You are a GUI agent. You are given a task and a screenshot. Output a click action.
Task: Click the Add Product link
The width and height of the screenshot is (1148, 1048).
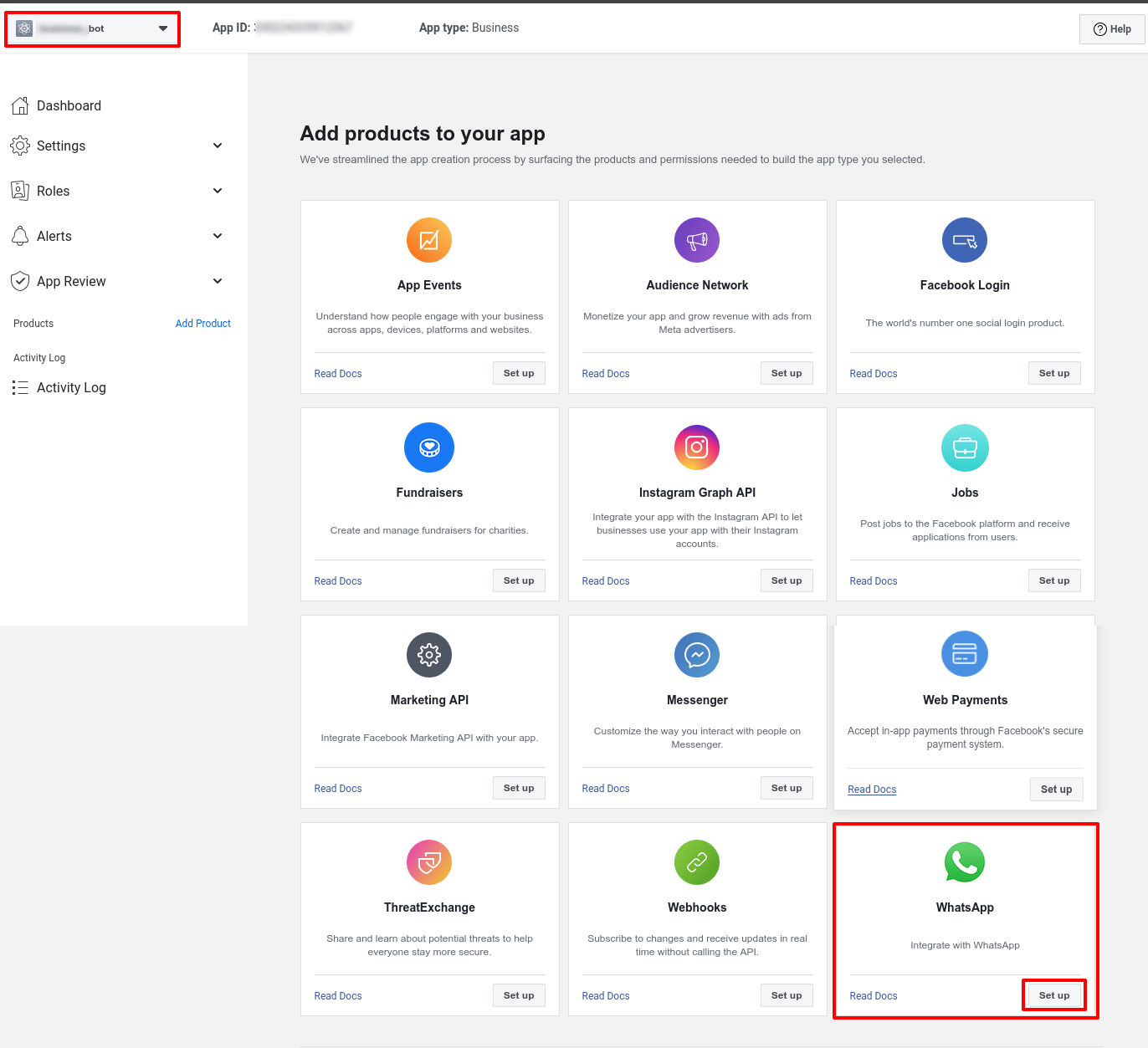[202, 324]
